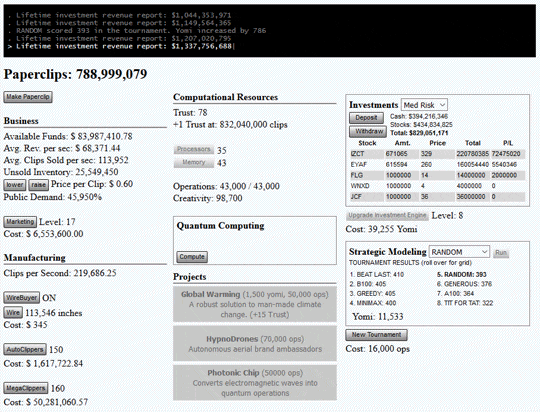Open the RANDOM strategy dropdown
The image size is (540, 412).
459,252
